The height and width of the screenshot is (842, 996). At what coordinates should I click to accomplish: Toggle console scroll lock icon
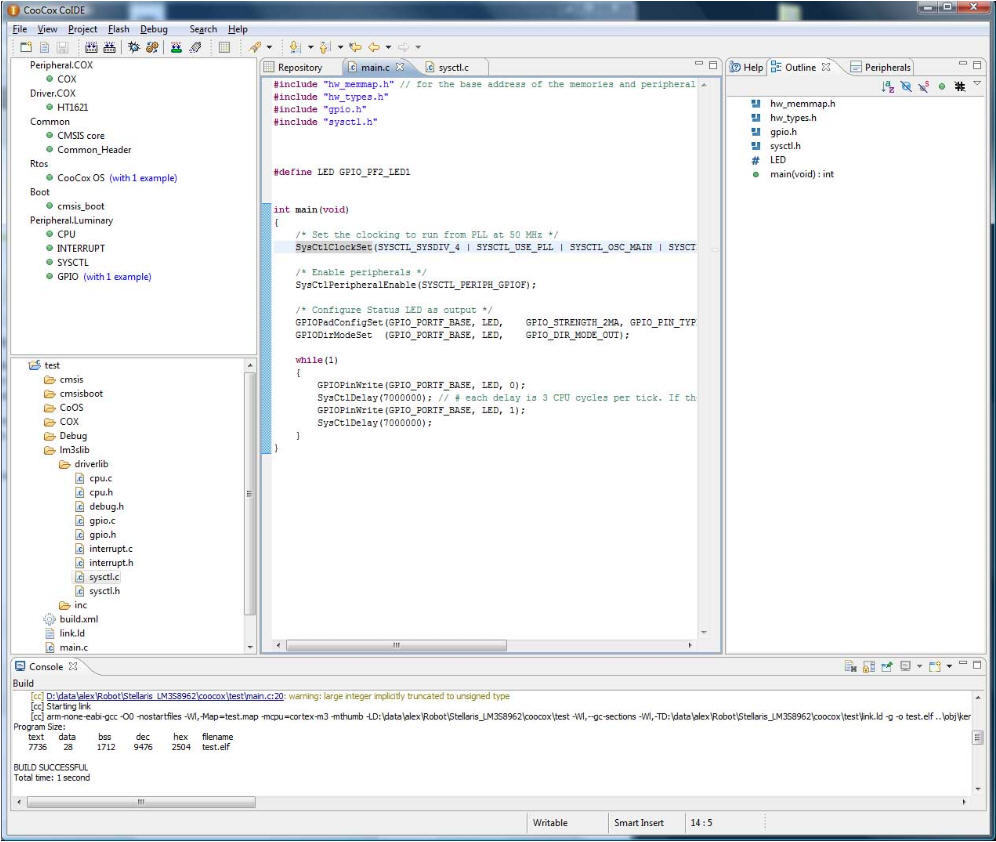point(869,666)
